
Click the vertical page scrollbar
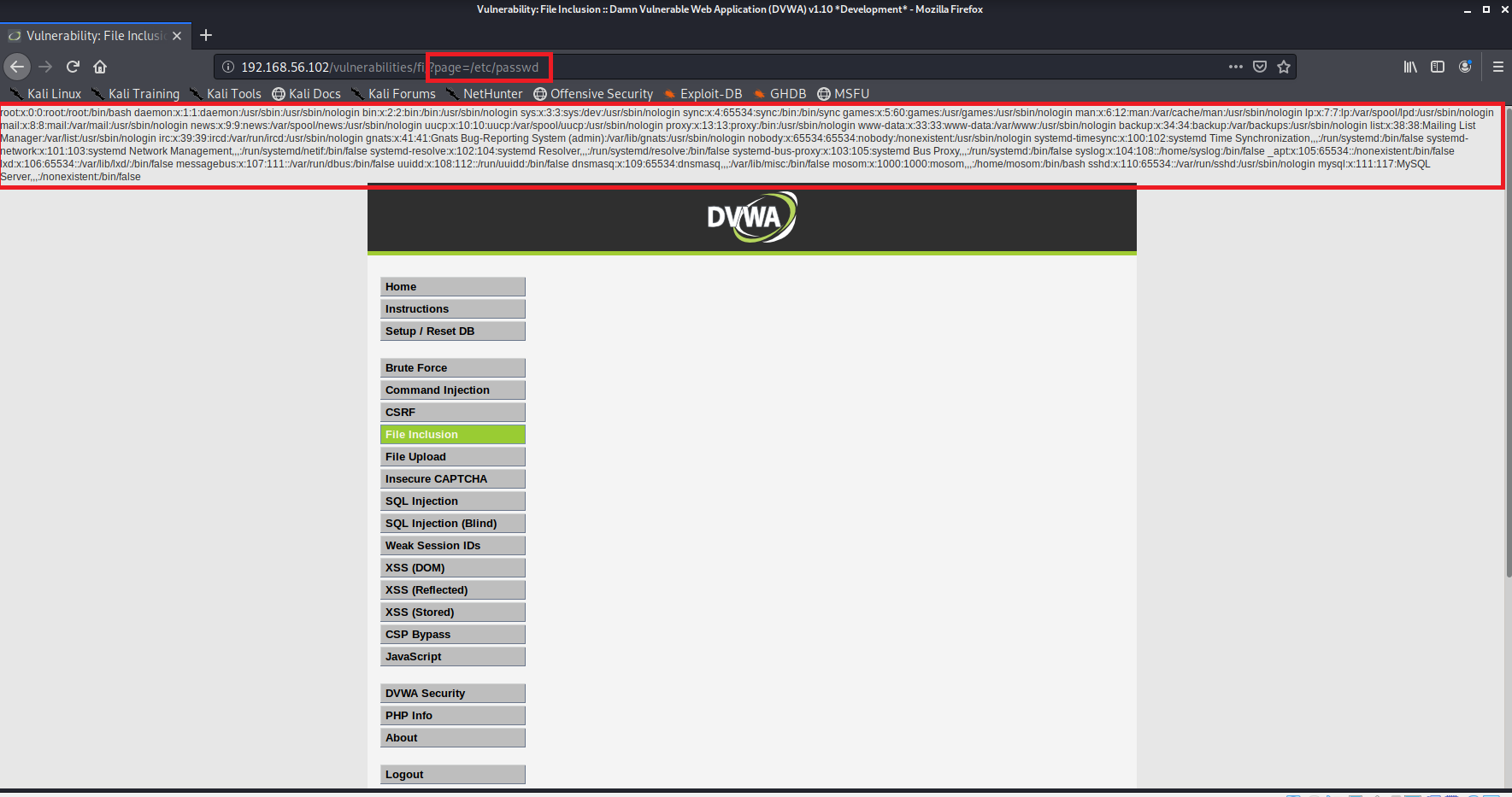tap(1509, 342)
